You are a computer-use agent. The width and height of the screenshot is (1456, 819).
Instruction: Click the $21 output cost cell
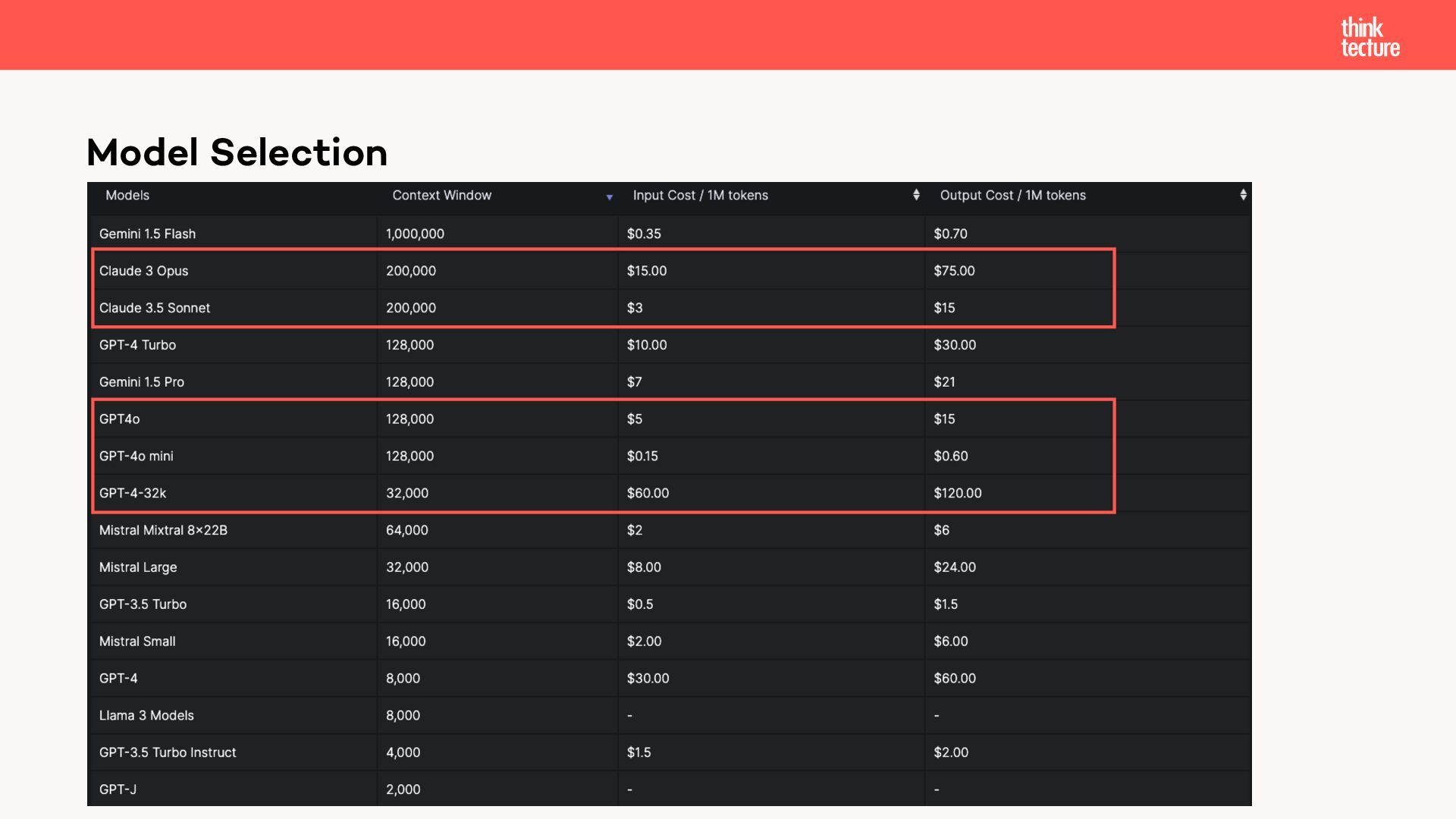coord(944,382)
